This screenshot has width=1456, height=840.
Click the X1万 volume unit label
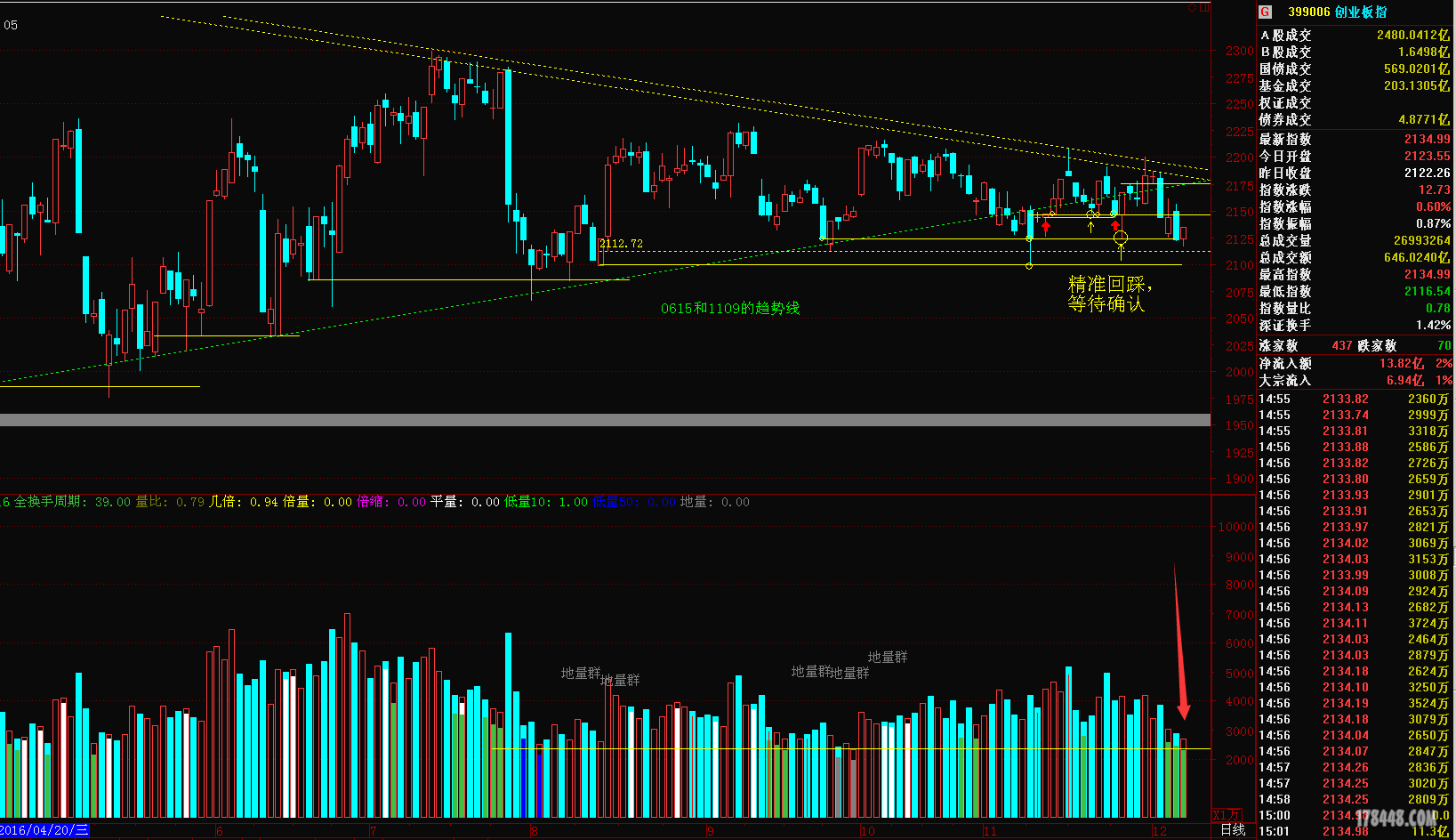[1227, 815]
